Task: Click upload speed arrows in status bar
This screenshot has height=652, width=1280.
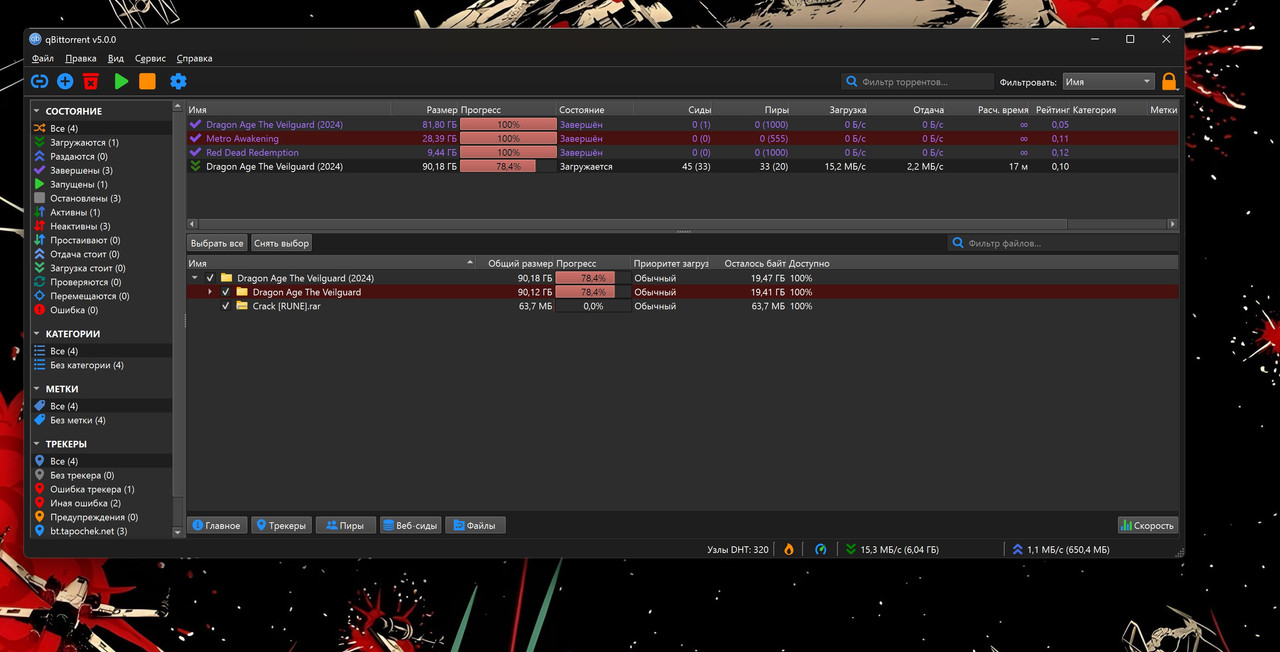Action: click(1018, 549)
